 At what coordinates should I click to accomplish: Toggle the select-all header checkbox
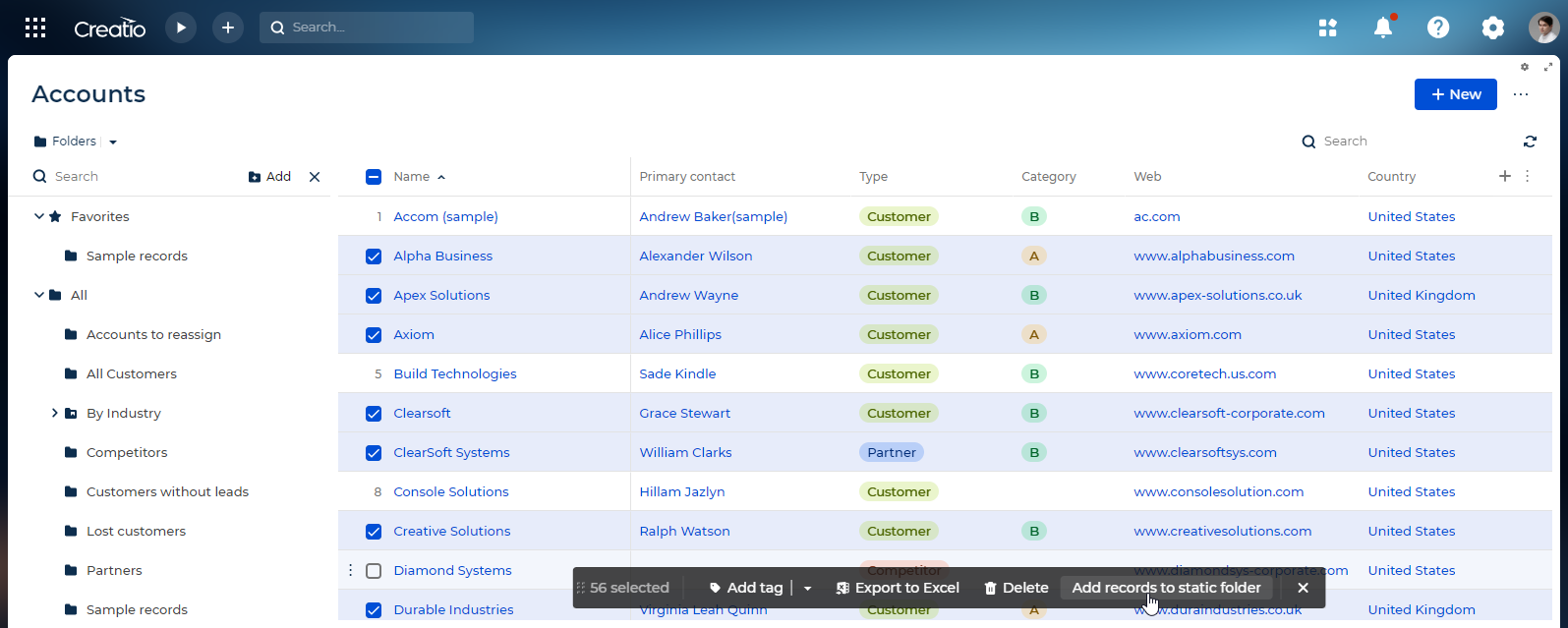(374, 177)
